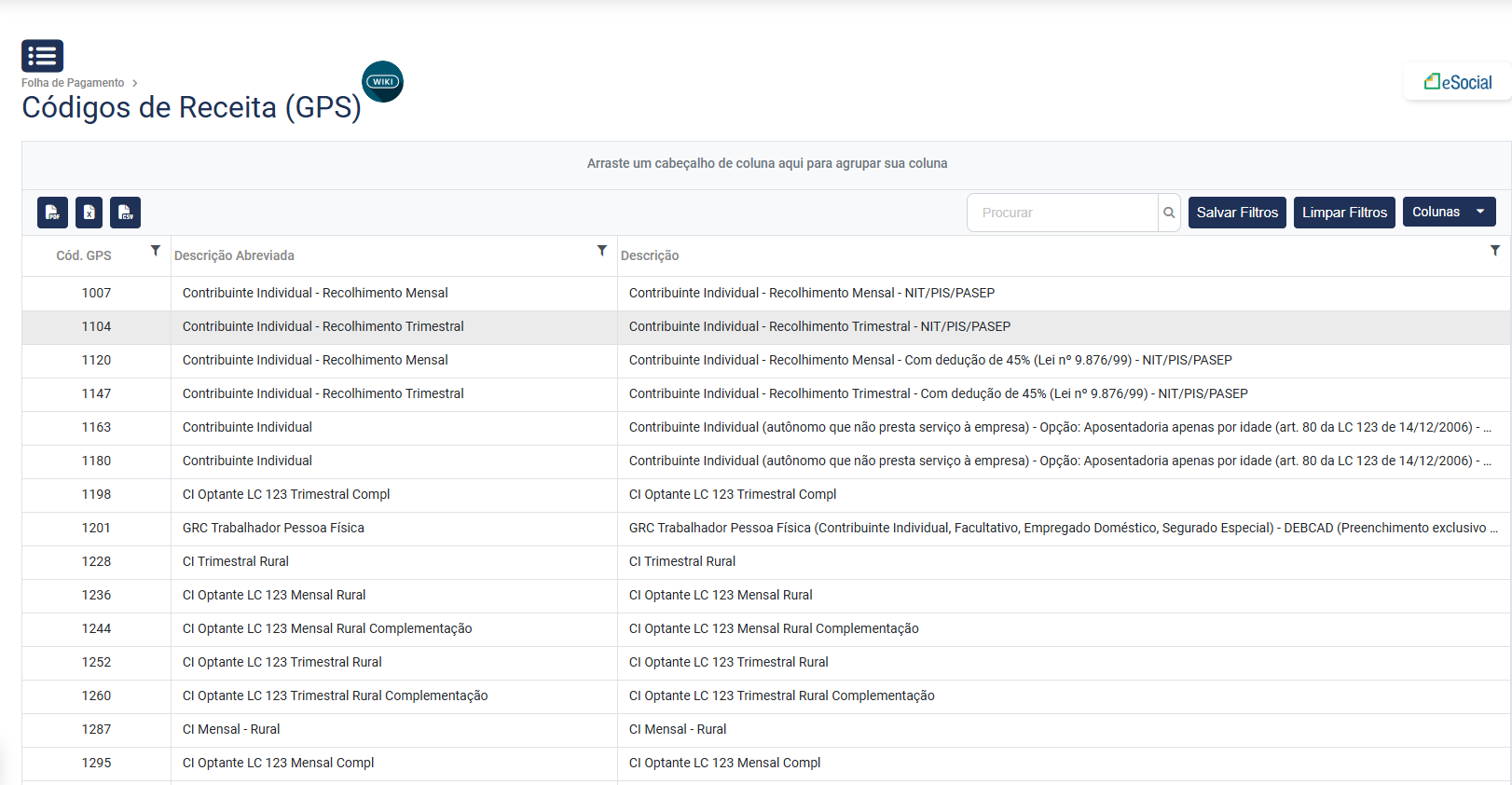Go to Folha de Pagamento breadcrumb

pos(73,83)
